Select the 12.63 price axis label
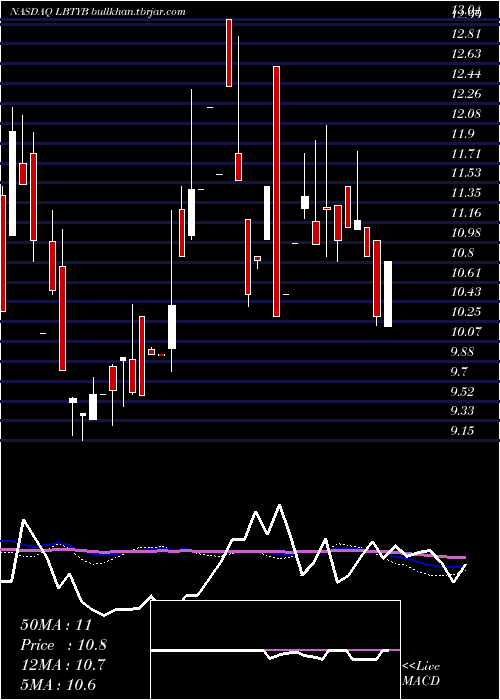The height and width of the screenshot is (700, 500). coord(466,54)
